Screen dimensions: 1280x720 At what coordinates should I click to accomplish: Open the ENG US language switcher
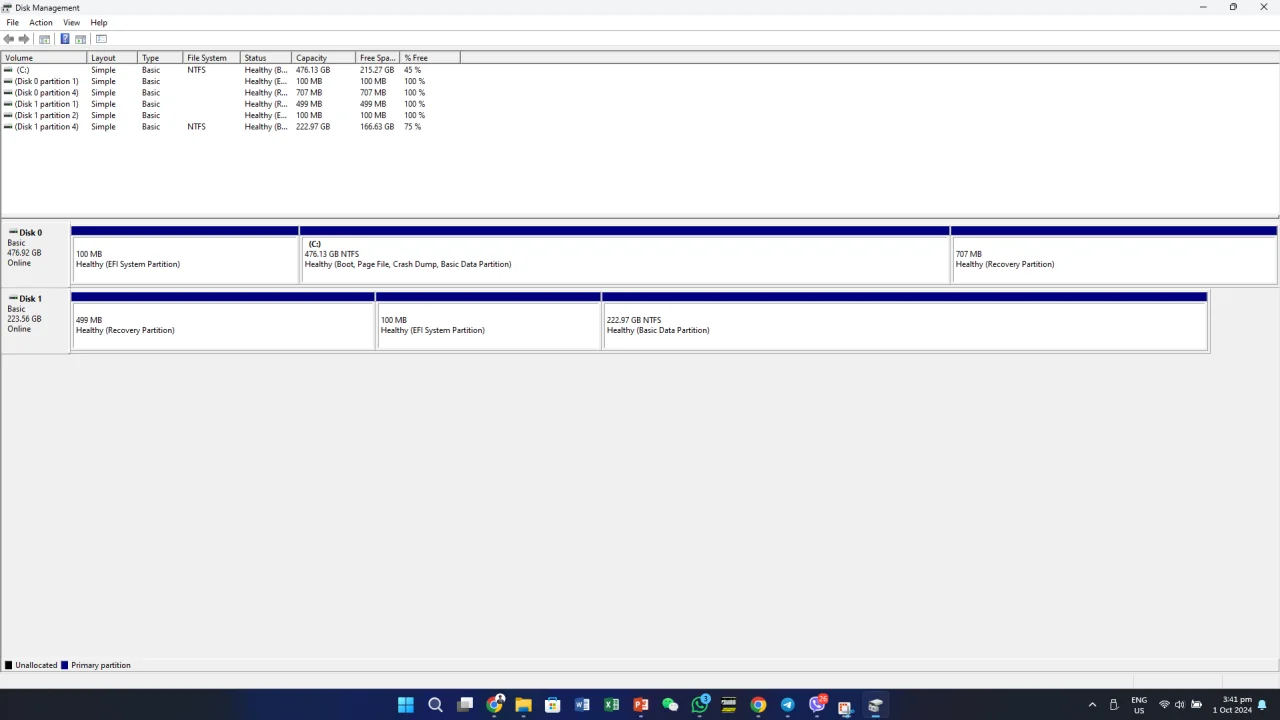tap(1139, 705)
